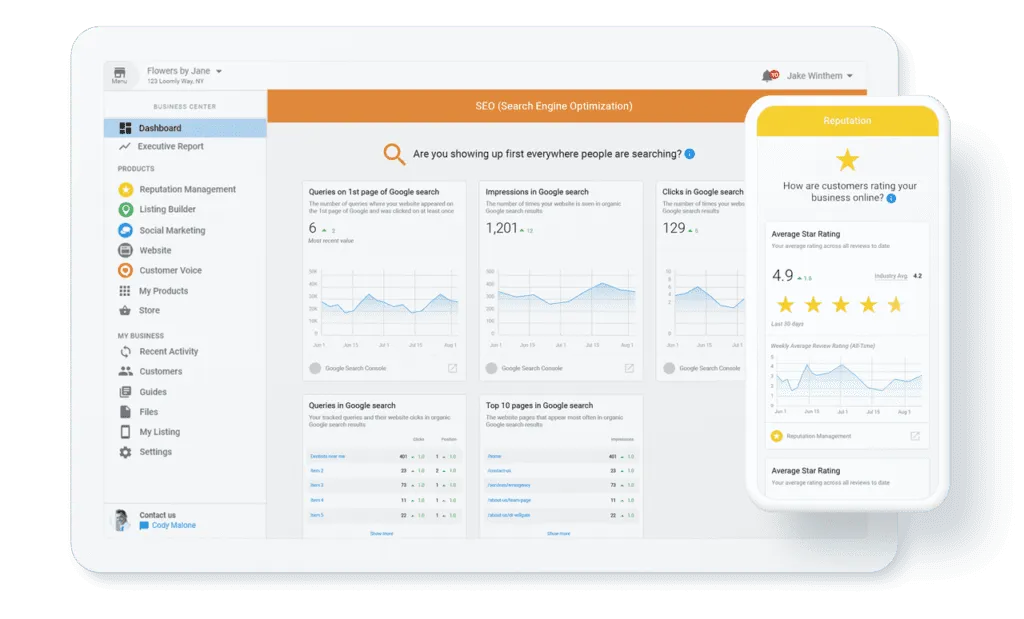The image size is (1024, 619).
Task: Open external link on Queries on 1st page card
Action: tap(452, 368)
